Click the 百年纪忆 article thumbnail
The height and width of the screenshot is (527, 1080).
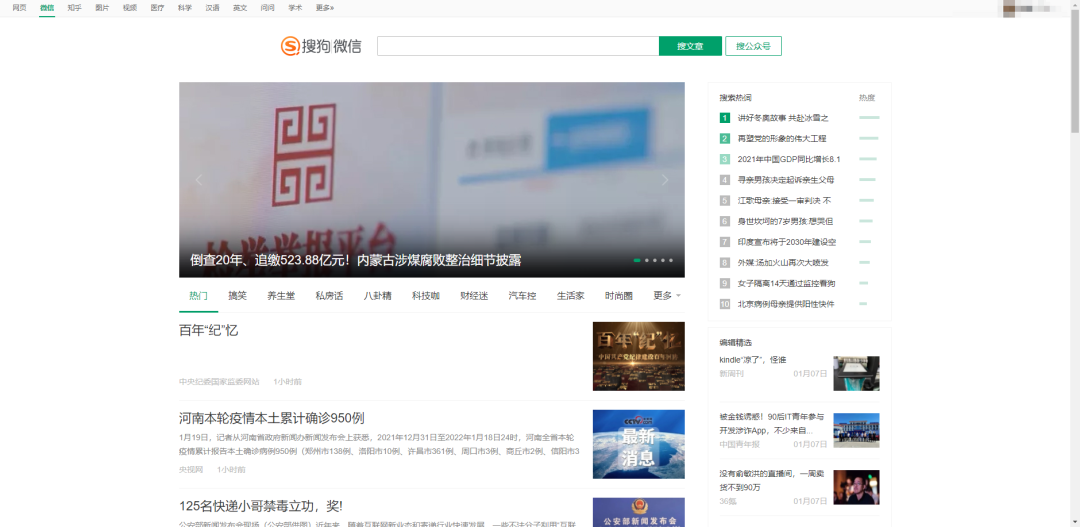[638, 356]
